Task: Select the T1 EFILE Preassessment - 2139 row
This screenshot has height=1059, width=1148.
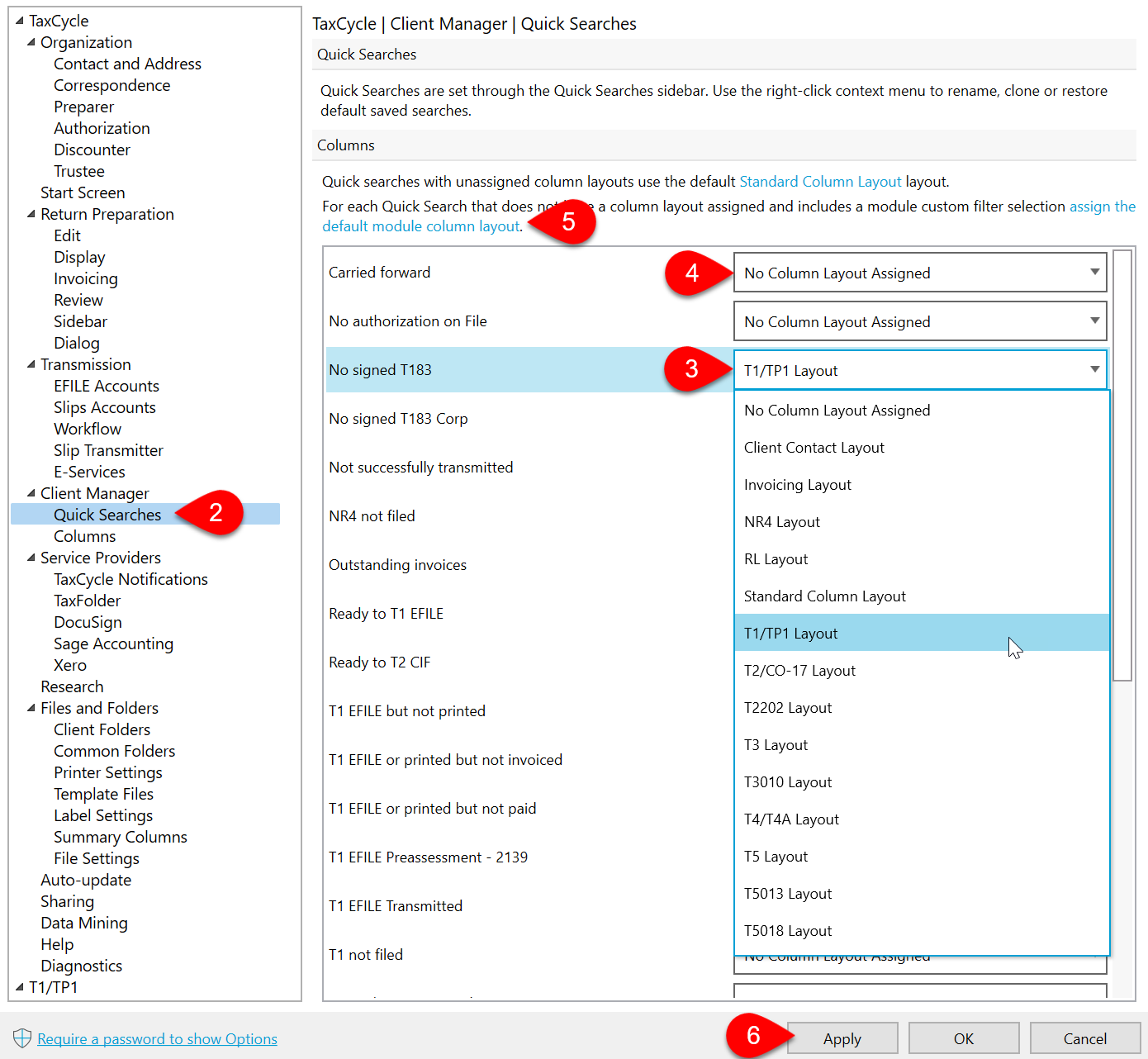Action: coord(527,857)
